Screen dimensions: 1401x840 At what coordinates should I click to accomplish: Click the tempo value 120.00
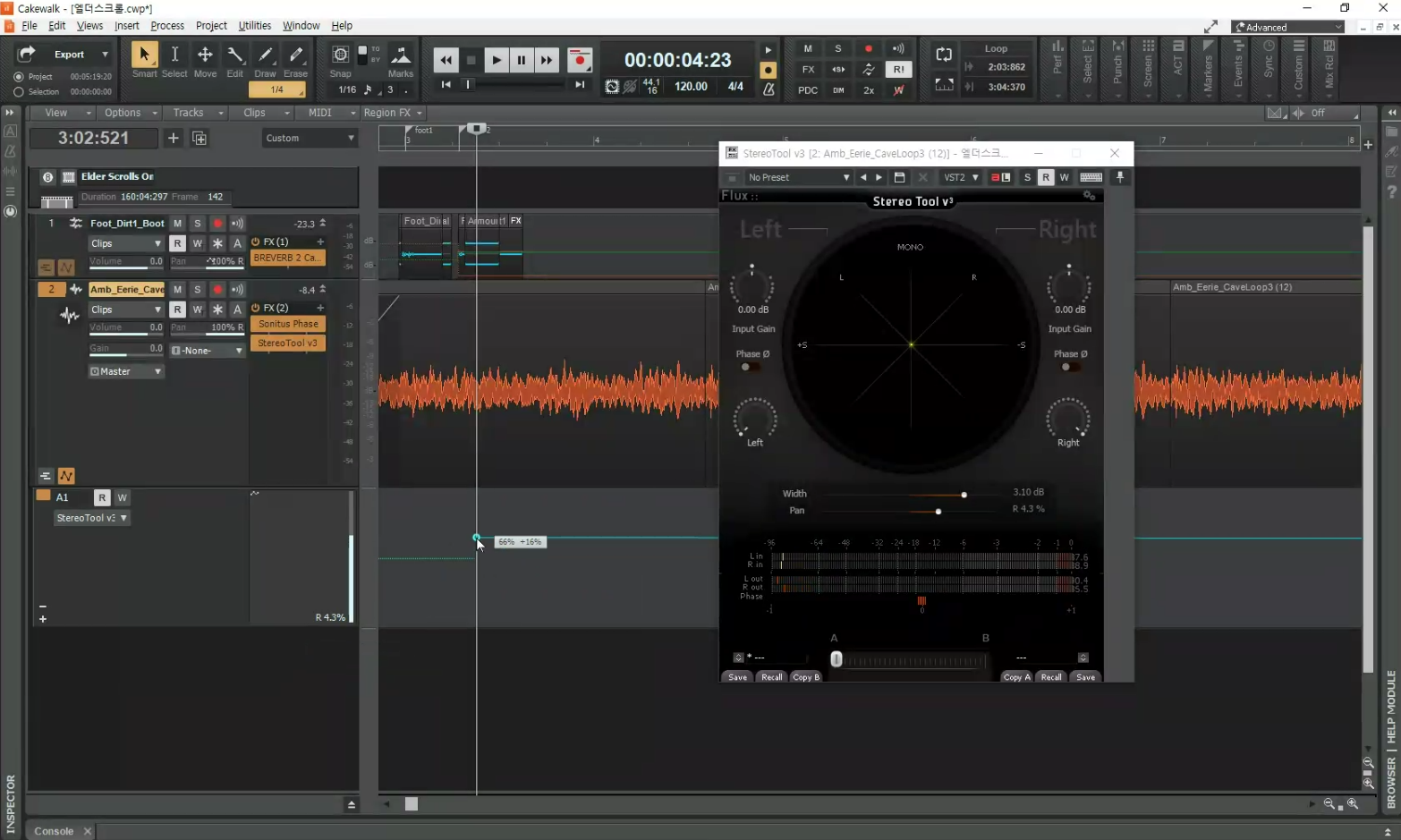pyautogui.click(x=691, y=87)
